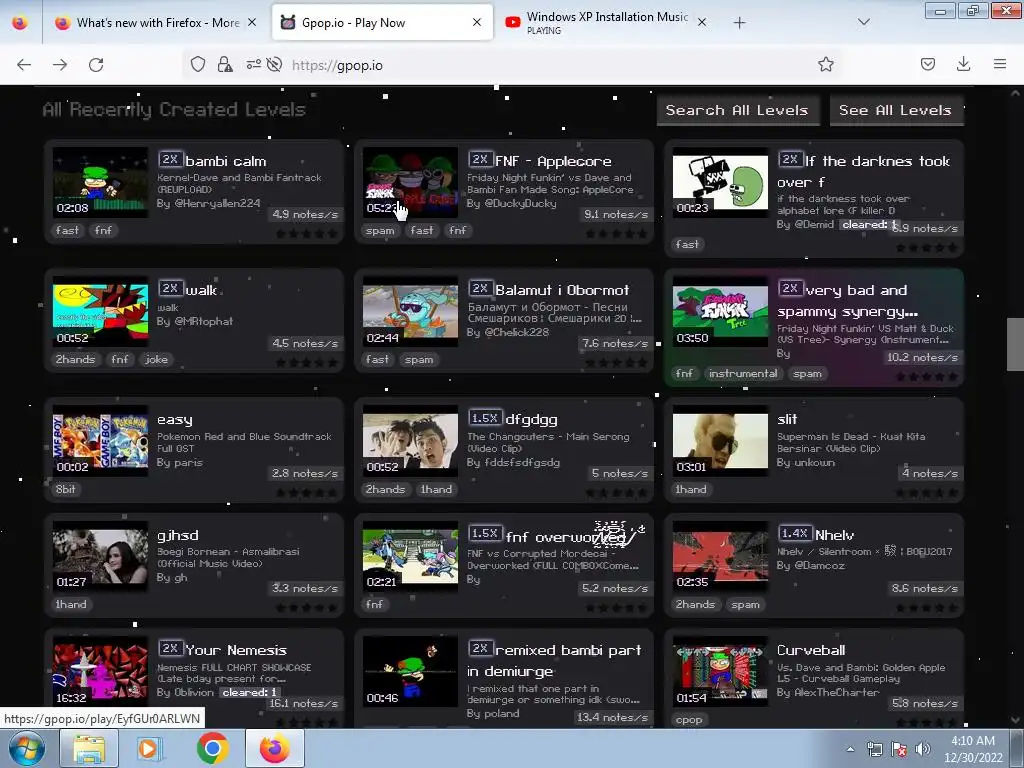
Task: Click the '1hand' tag on slit level
Action: 691,489
